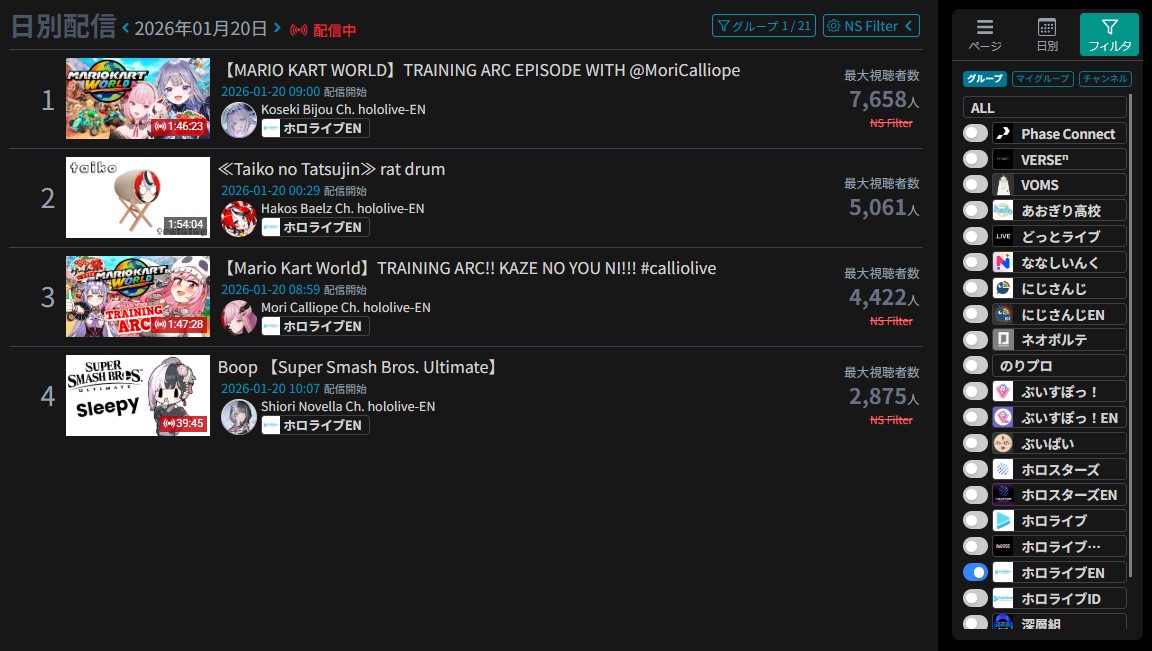Open Mori Calliope Ch. channel link
1152x651 pixels.
coord(345,308)
